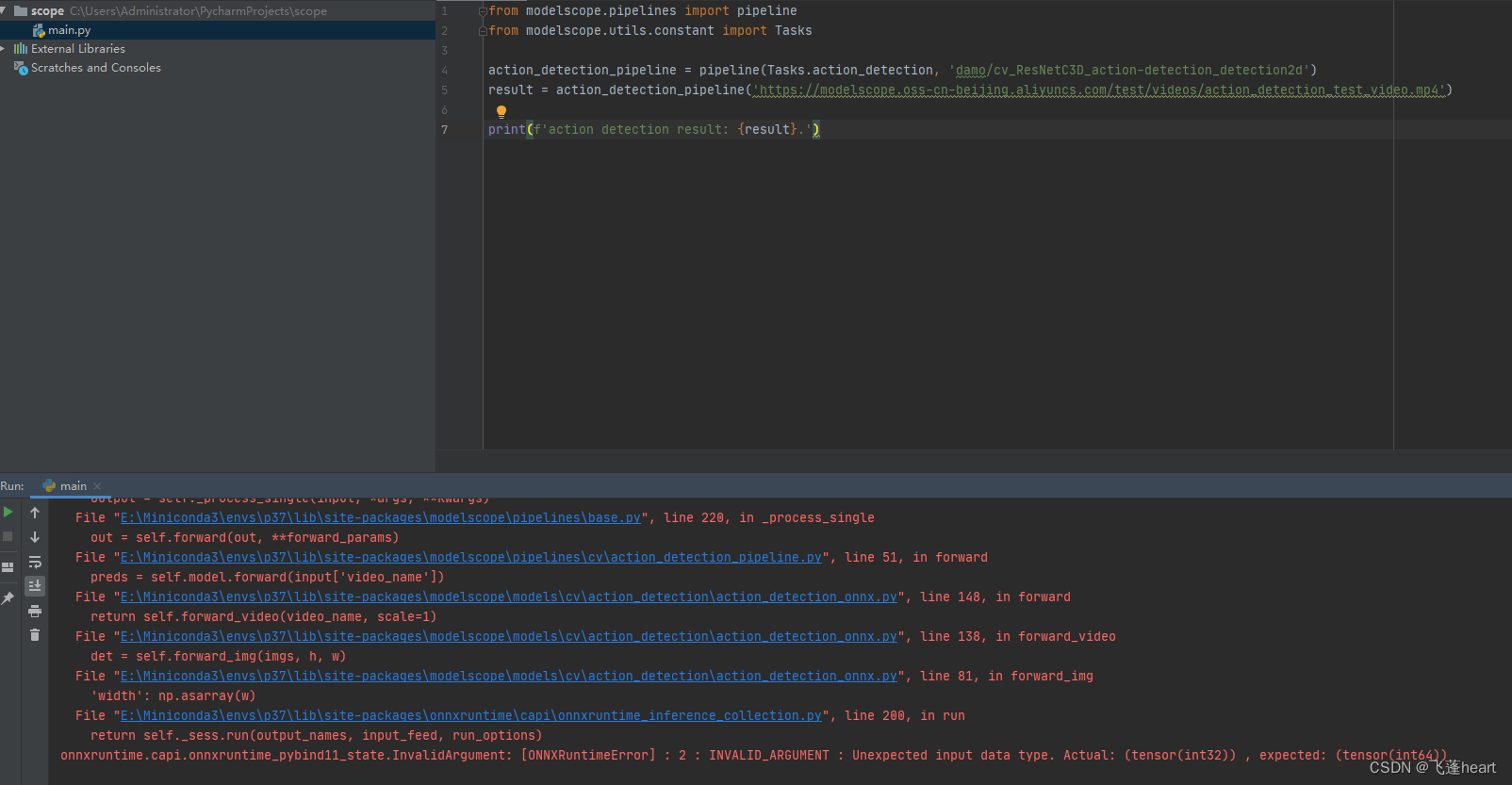Click the video URL string on line 5
The image size is (1512, 785).
pyautogui.click(x=1099, y=90)
